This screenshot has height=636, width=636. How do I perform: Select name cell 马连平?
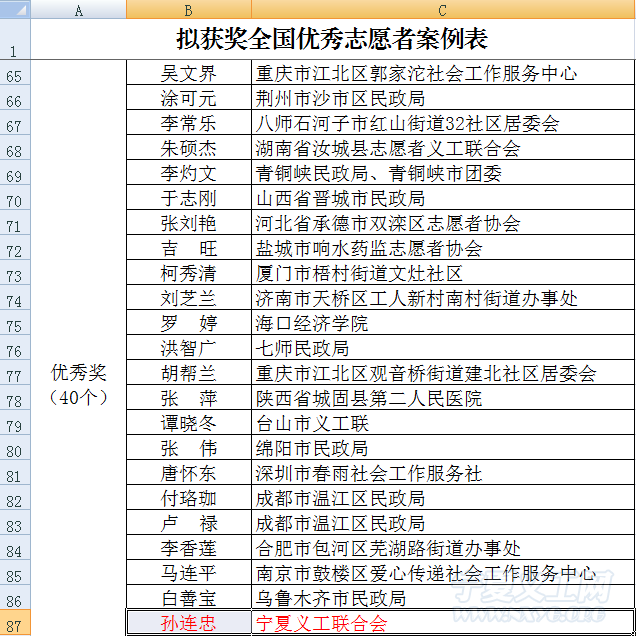coord(189,572)
